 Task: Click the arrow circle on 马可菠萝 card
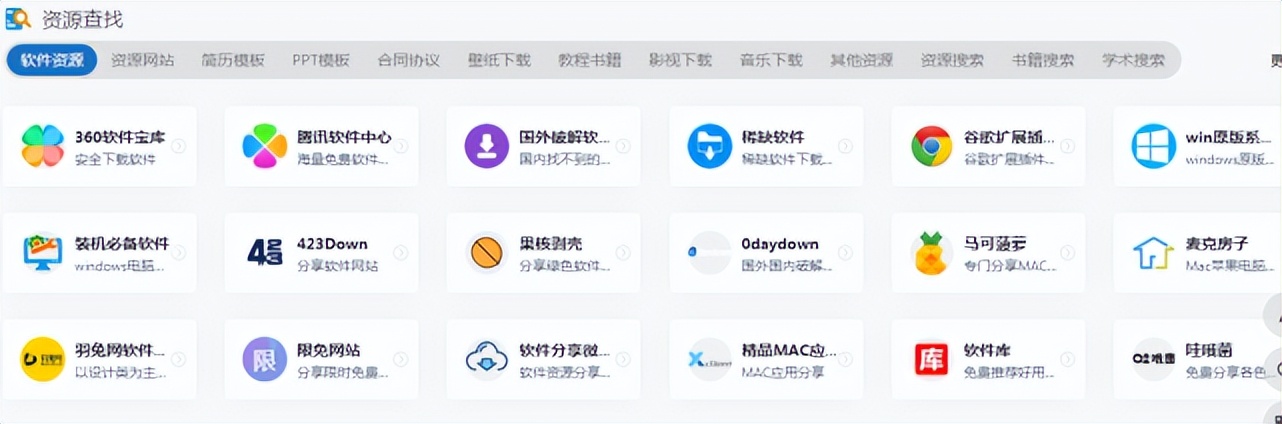[1067, 253]
